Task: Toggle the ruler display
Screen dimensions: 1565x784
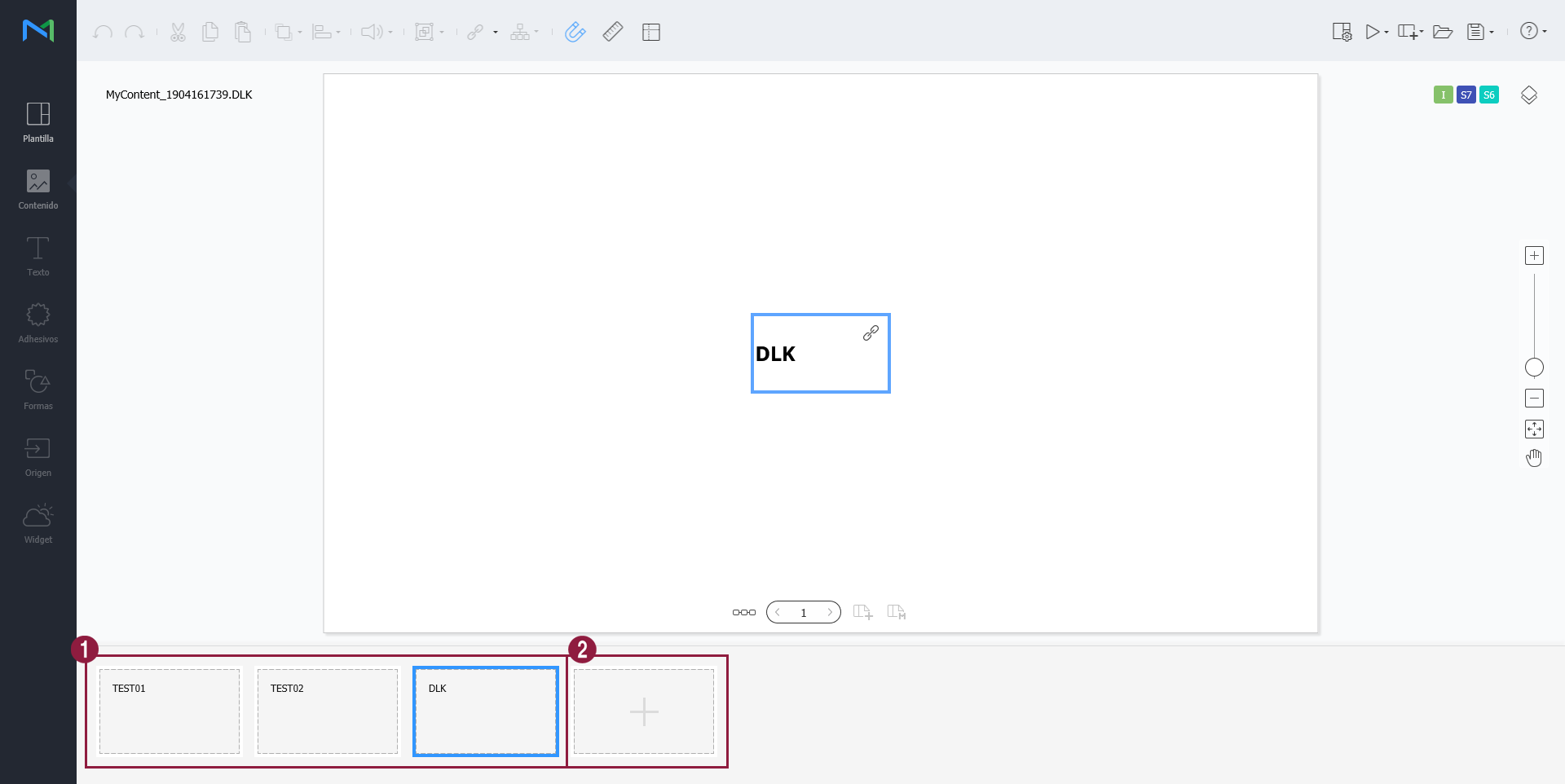Action: click(x=613, y=32)
